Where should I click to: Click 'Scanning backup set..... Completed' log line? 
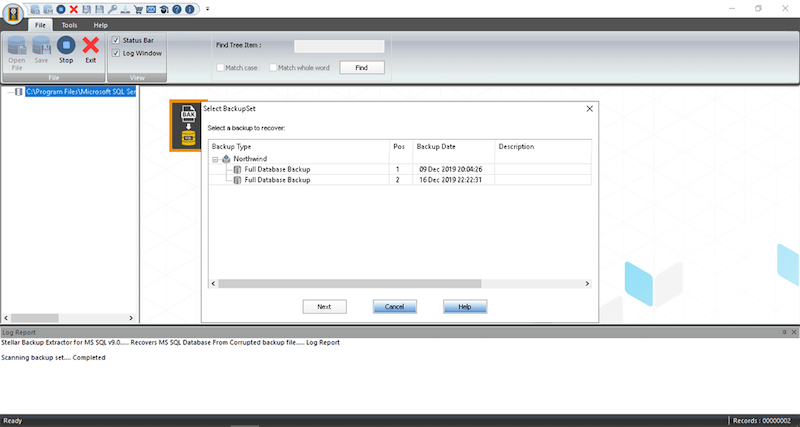pos(53,358)
